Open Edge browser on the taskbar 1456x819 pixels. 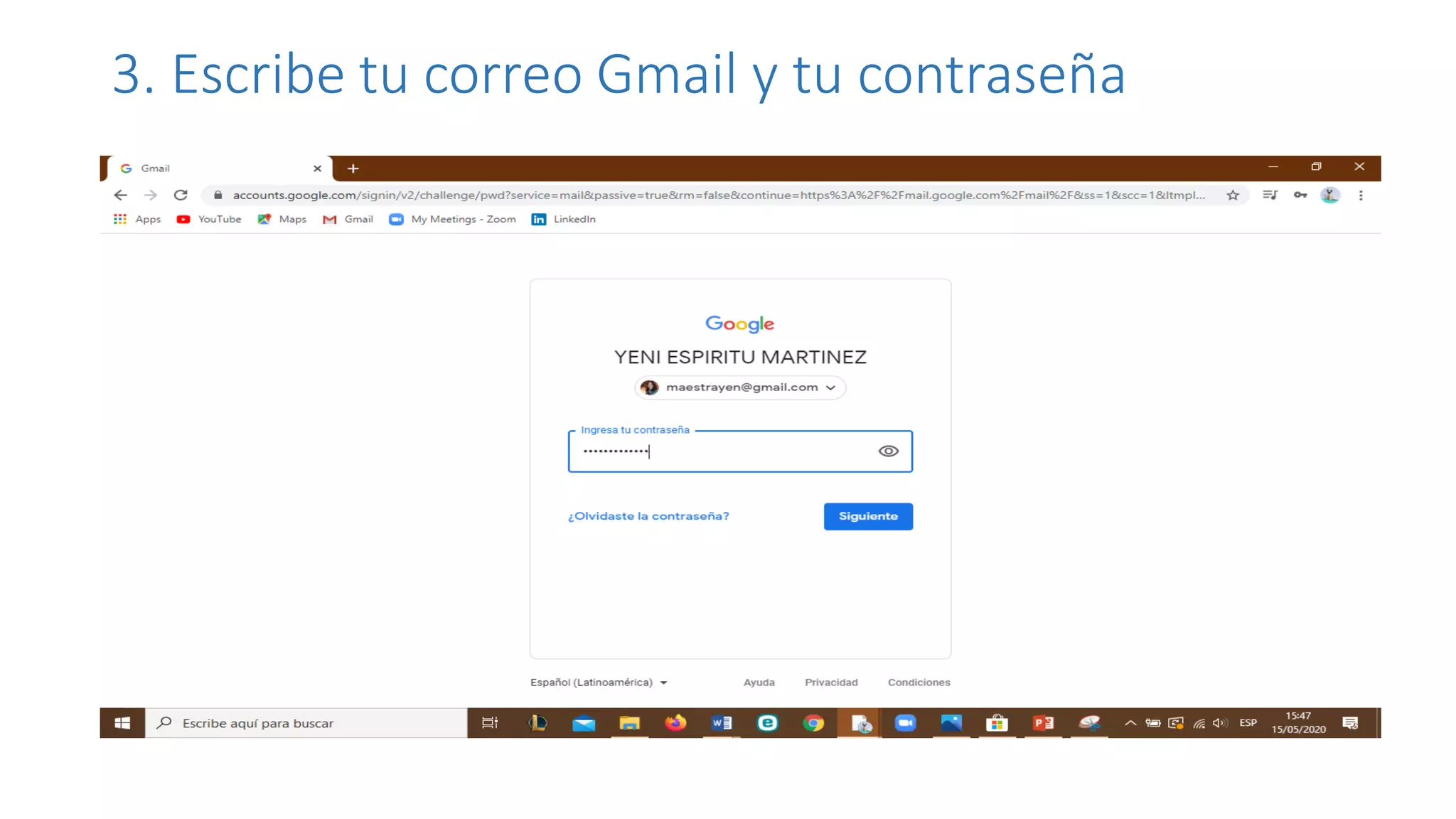click(768, 723)
